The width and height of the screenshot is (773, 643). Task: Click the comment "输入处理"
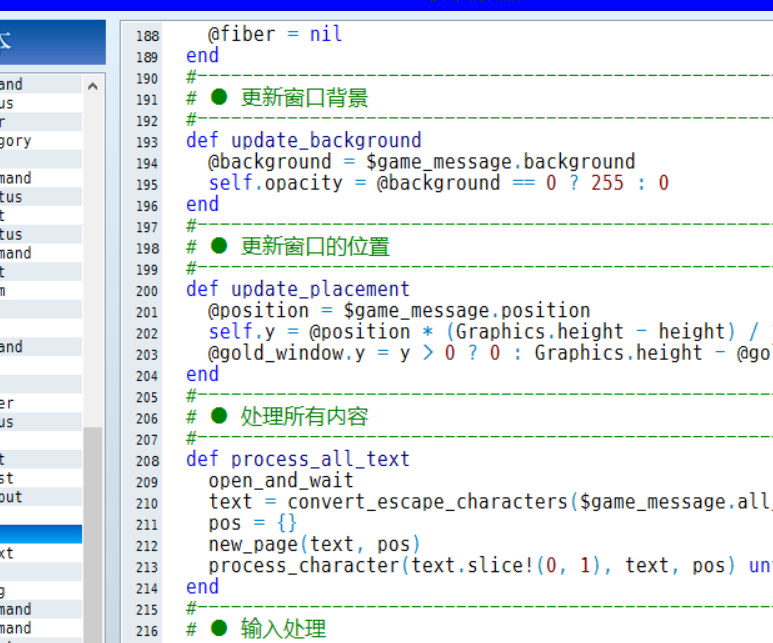point(283,629)
